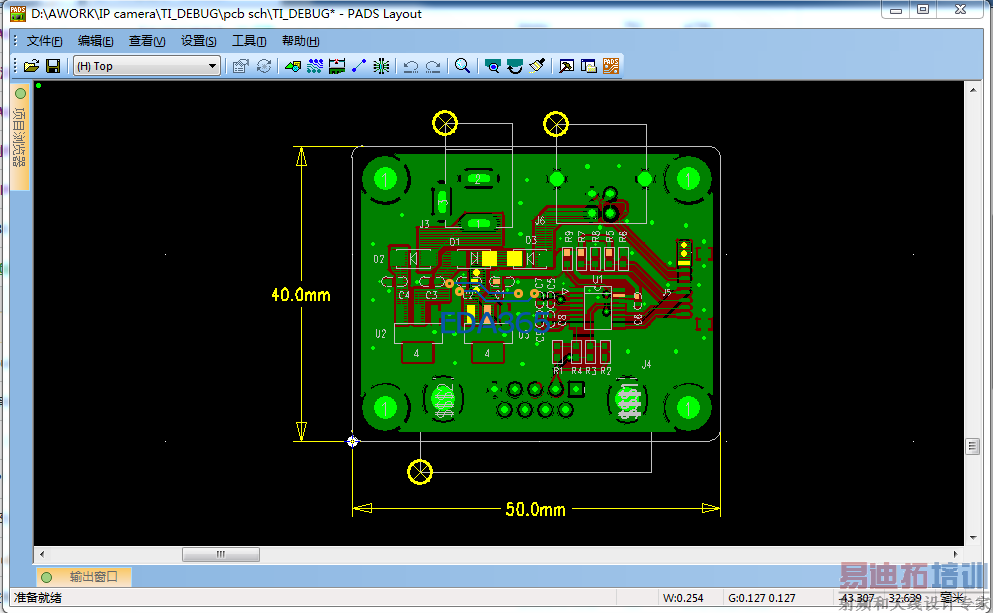Open the Project Explorer toolbar icon
This screenshot has width=993, height=613.
(x=588, y=66)
